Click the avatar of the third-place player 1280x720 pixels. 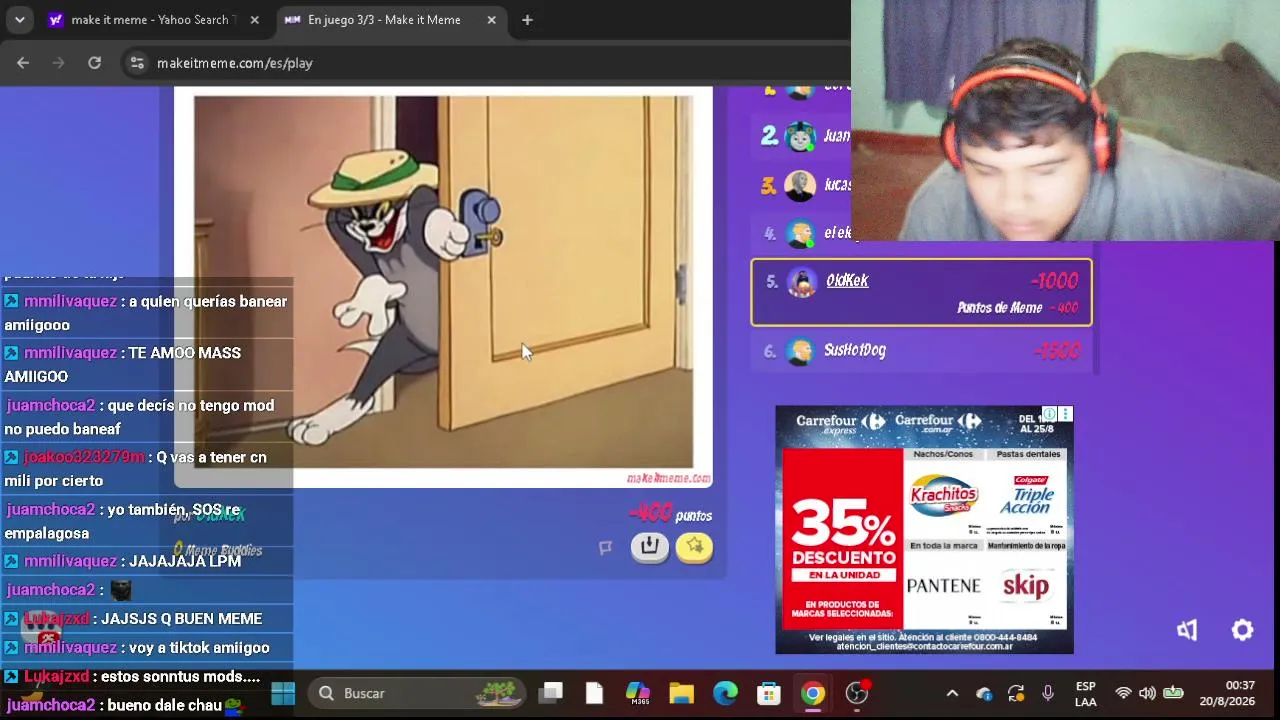[800, 186]
